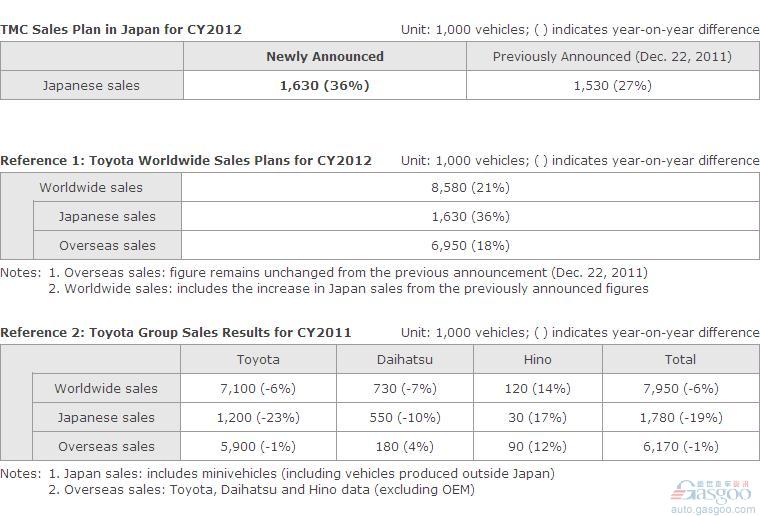Viewport: 760px width, 516px height.
Task: Click the '5,900 (-1%)' cell
Action: [x=258, y=447]
